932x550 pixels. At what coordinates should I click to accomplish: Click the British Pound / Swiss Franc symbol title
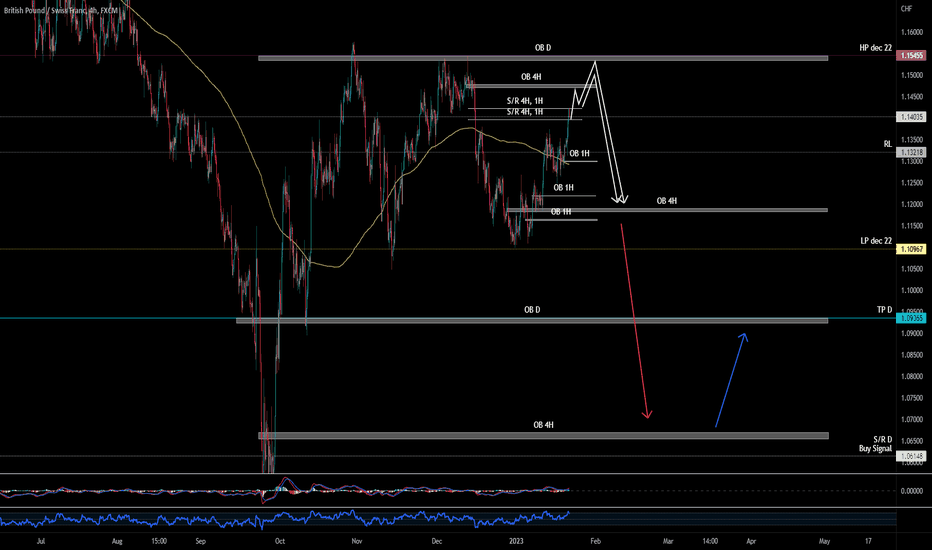tap(61, 10)
